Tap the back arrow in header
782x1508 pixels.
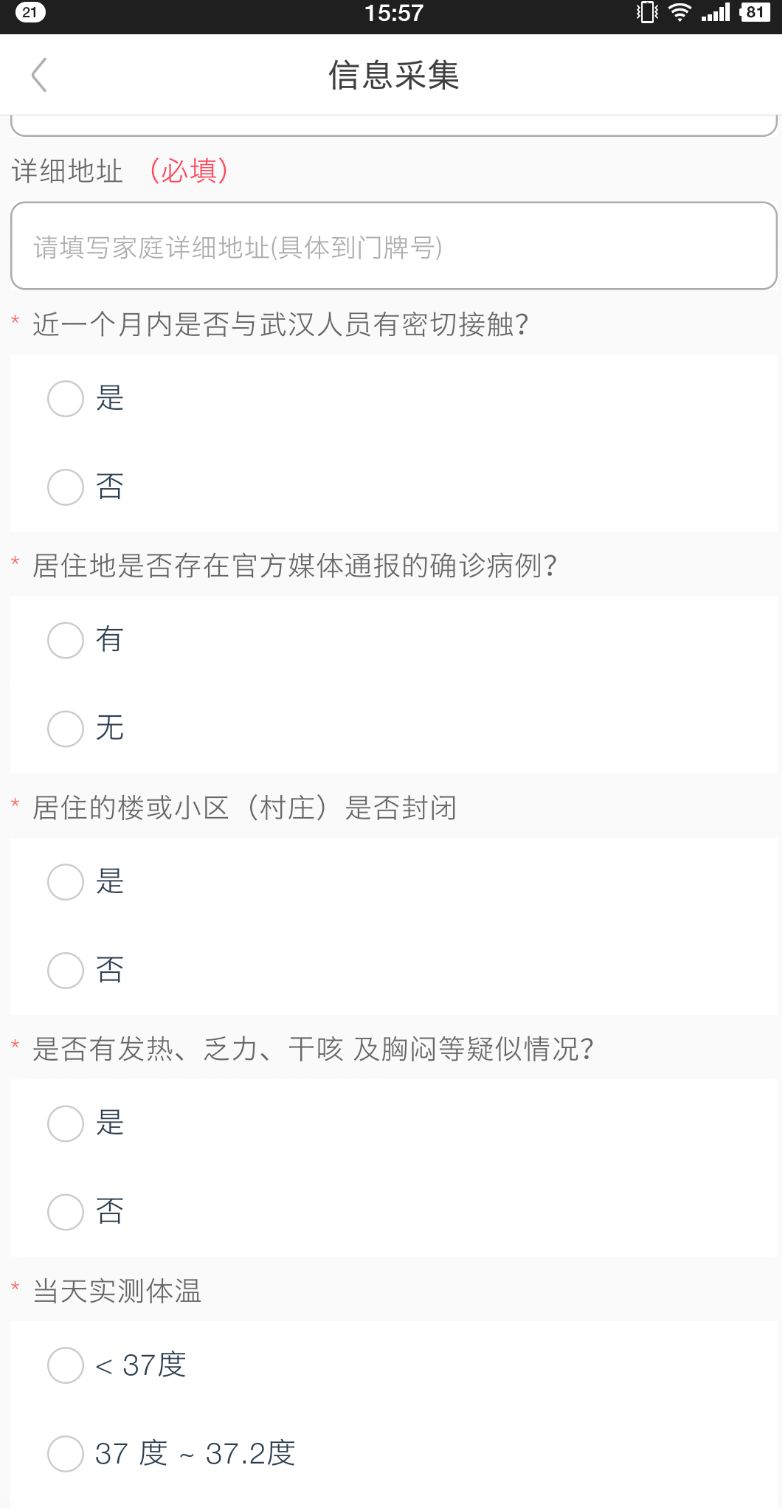[x=39, y=75]
